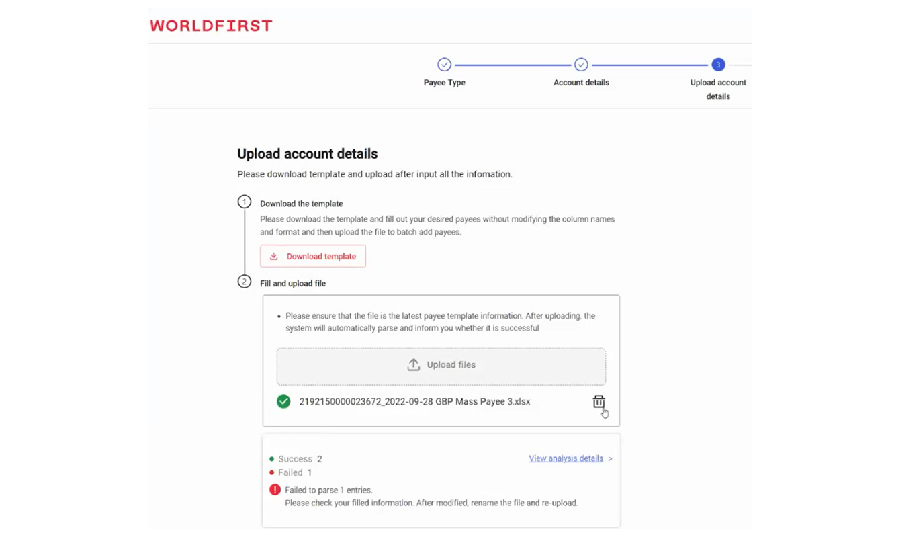This screenshot has width=901, height=537.
Task: Click the Upload files drop area
Action: pos(441,366)
